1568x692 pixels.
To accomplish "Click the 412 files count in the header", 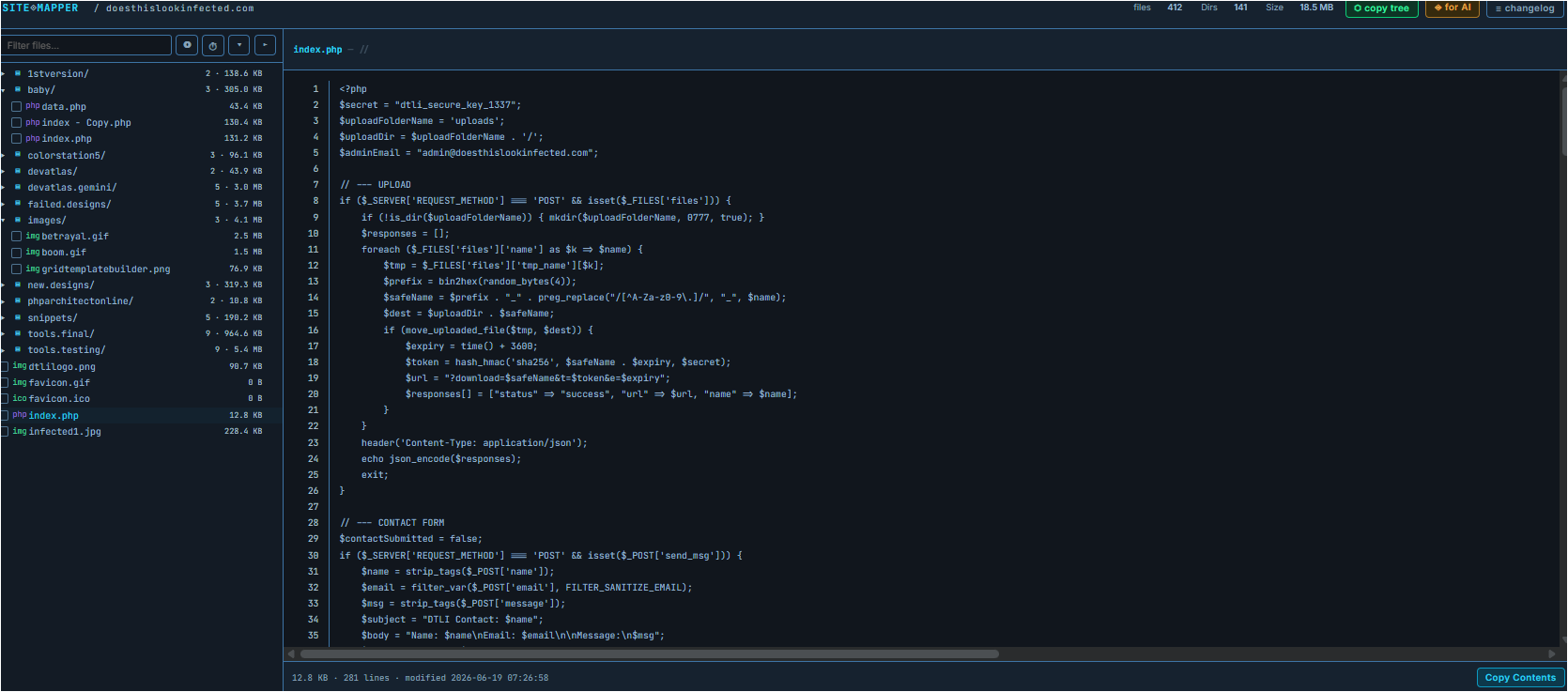I will click(x=1175, y=8).
